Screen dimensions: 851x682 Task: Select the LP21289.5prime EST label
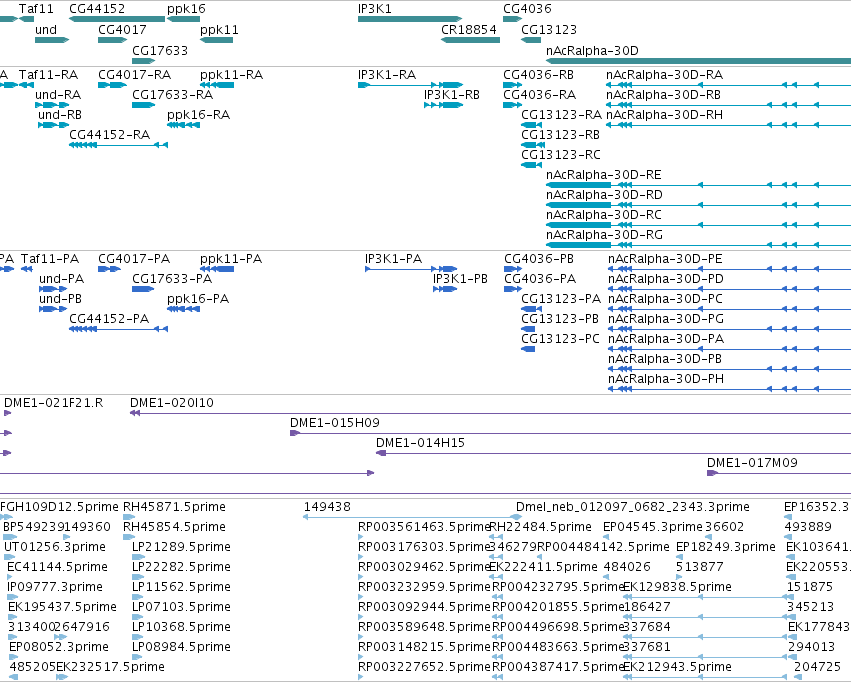[182, 547]
